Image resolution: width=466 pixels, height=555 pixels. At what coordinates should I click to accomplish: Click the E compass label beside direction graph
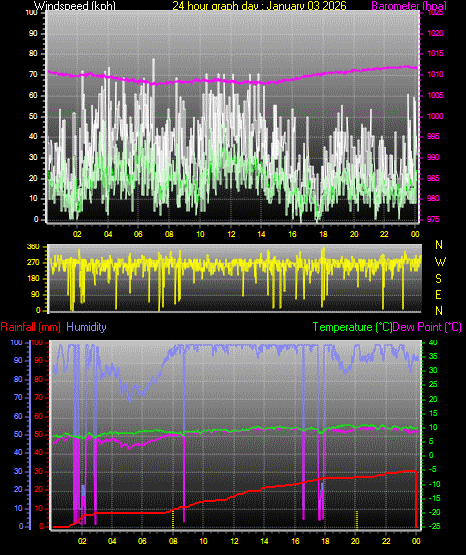pyautogui.click(x=438, y=295)
